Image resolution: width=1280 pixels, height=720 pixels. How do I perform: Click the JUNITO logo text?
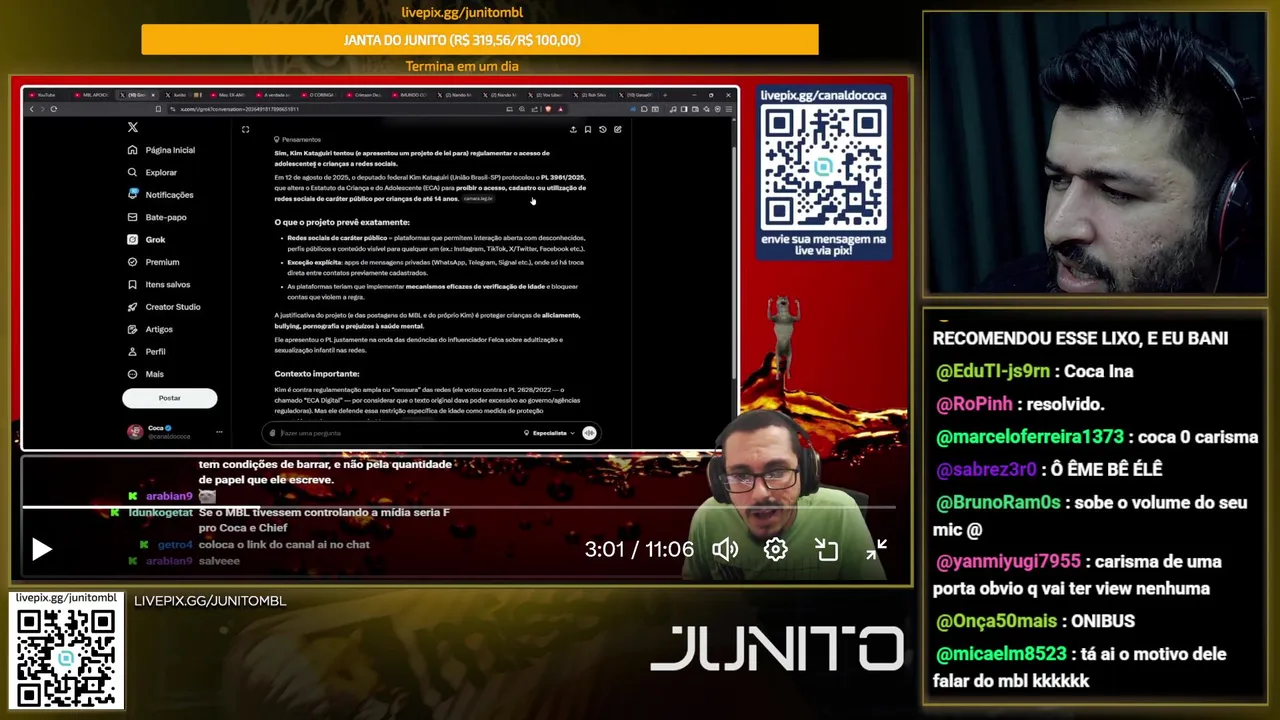pos(776,649)
